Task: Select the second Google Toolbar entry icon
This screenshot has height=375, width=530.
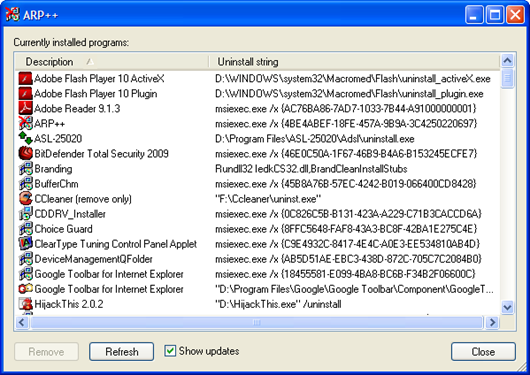Action: click(x=25, y=289)
